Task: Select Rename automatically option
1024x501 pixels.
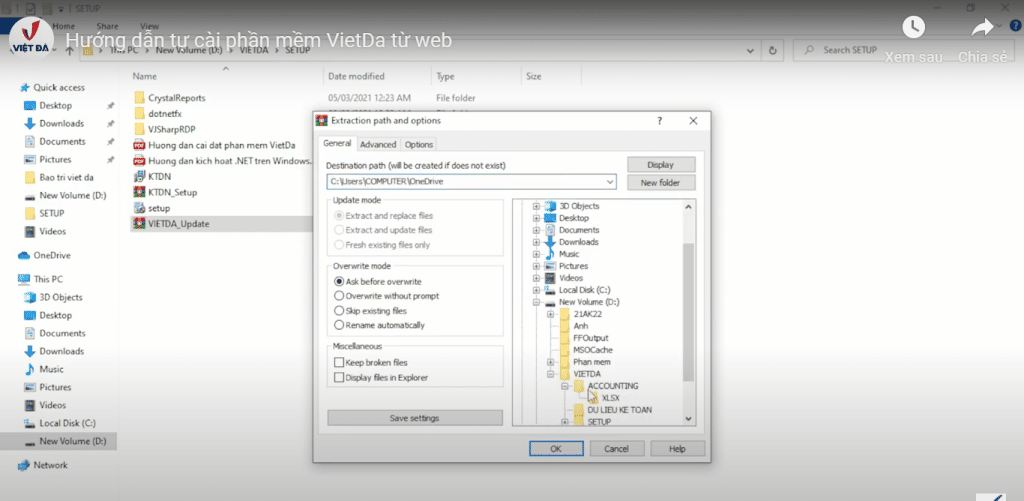Action: (x=339, y=325)
